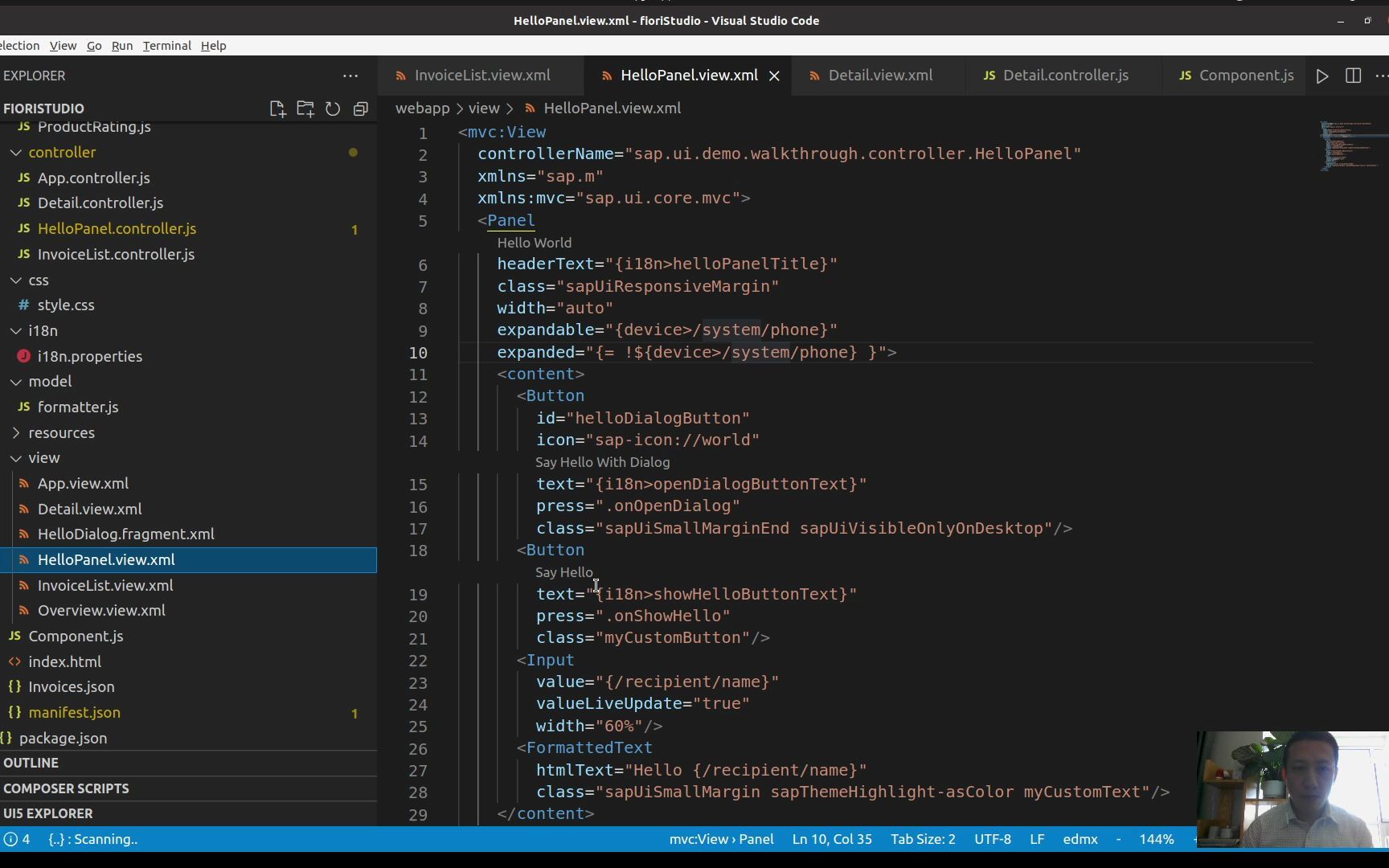The width and height of the screenshot is (1389, 868).
Task: Close the HelloPanel.view.xml tab
Action: coord(774,76)
